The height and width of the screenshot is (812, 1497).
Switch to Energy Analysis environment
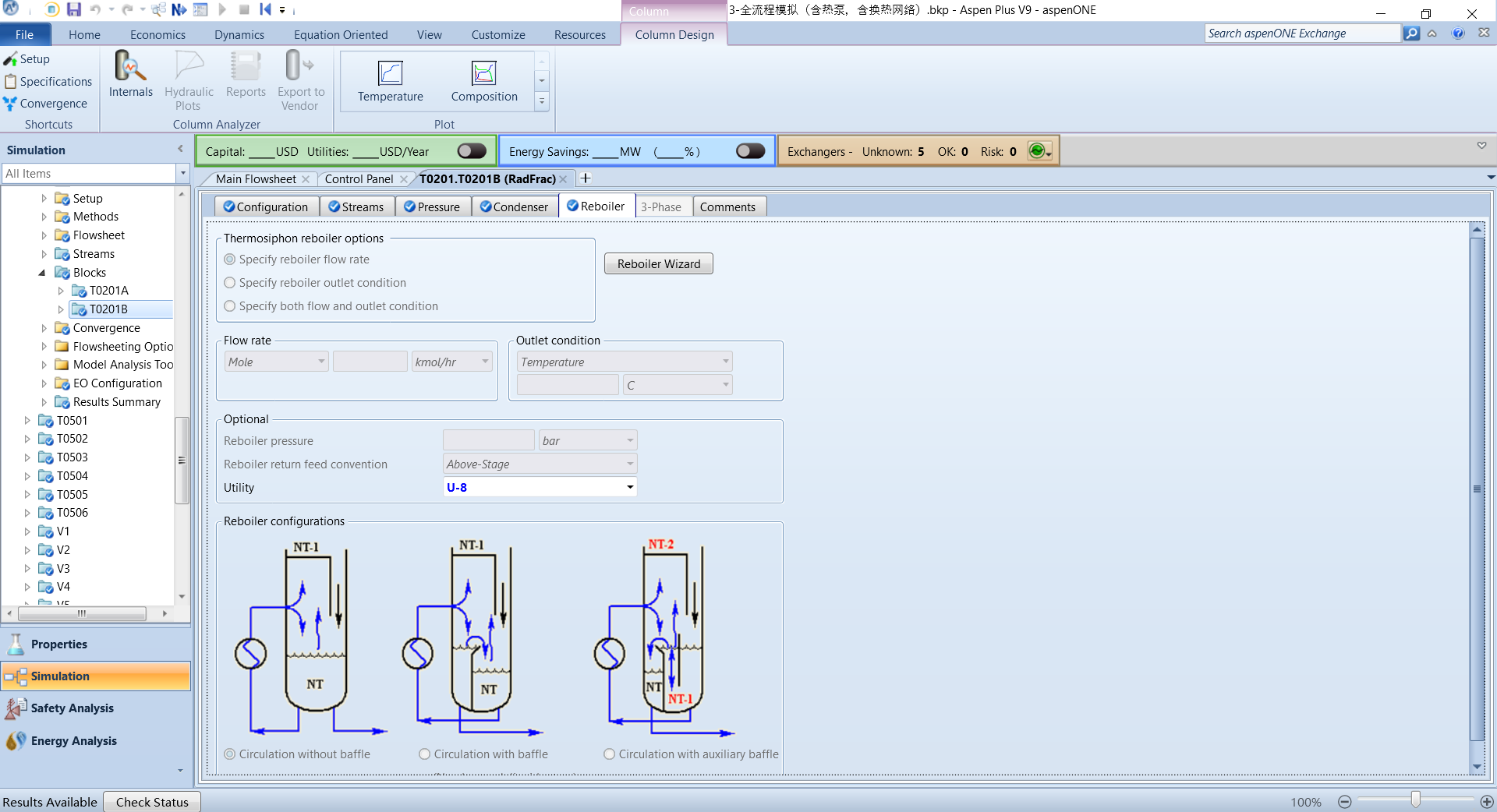96,741
